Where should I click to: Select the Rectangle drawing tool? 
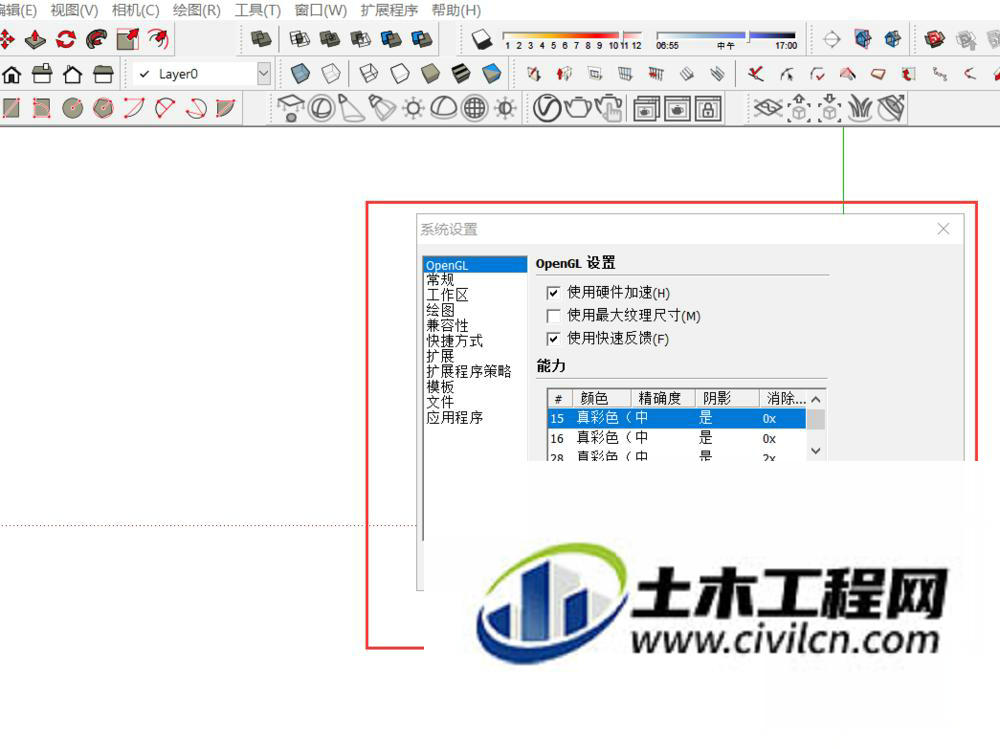tap(11, 108)
